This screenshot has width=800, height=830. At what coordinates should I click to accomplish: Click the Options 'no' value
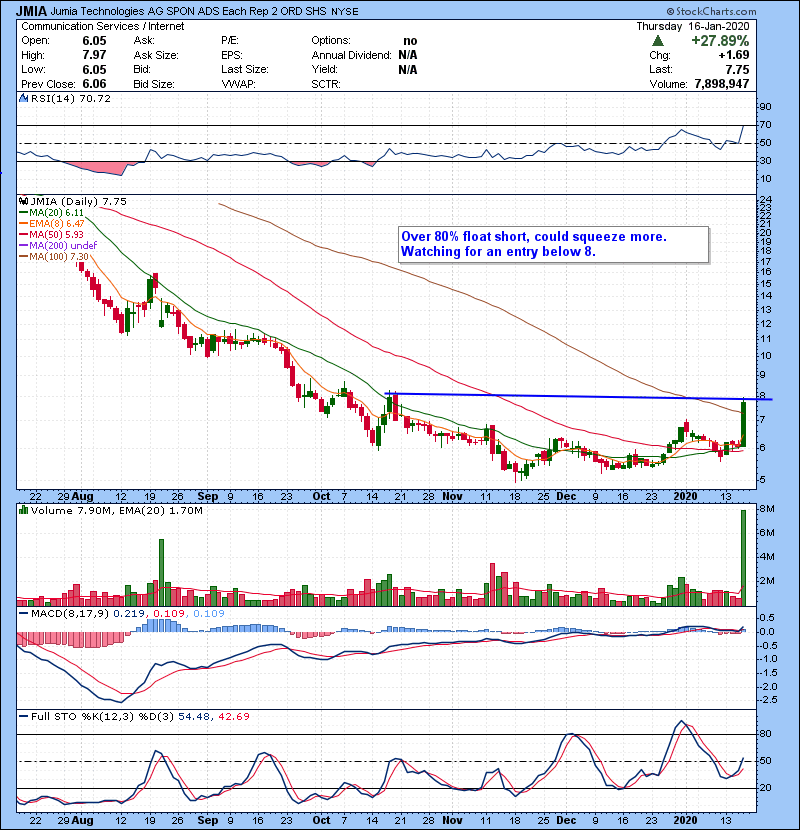(x=410, y=41)
